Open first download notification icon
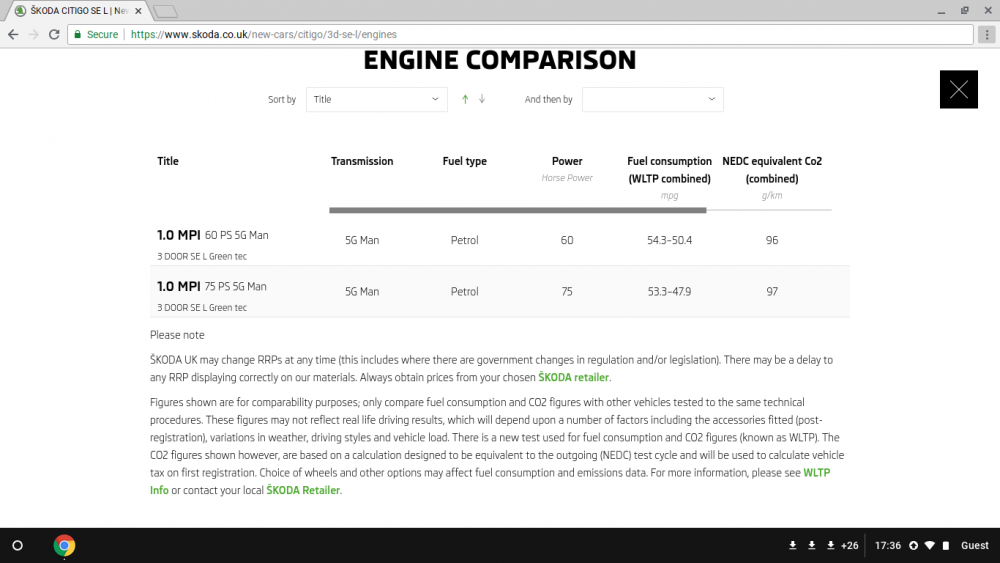 (793, 546)
